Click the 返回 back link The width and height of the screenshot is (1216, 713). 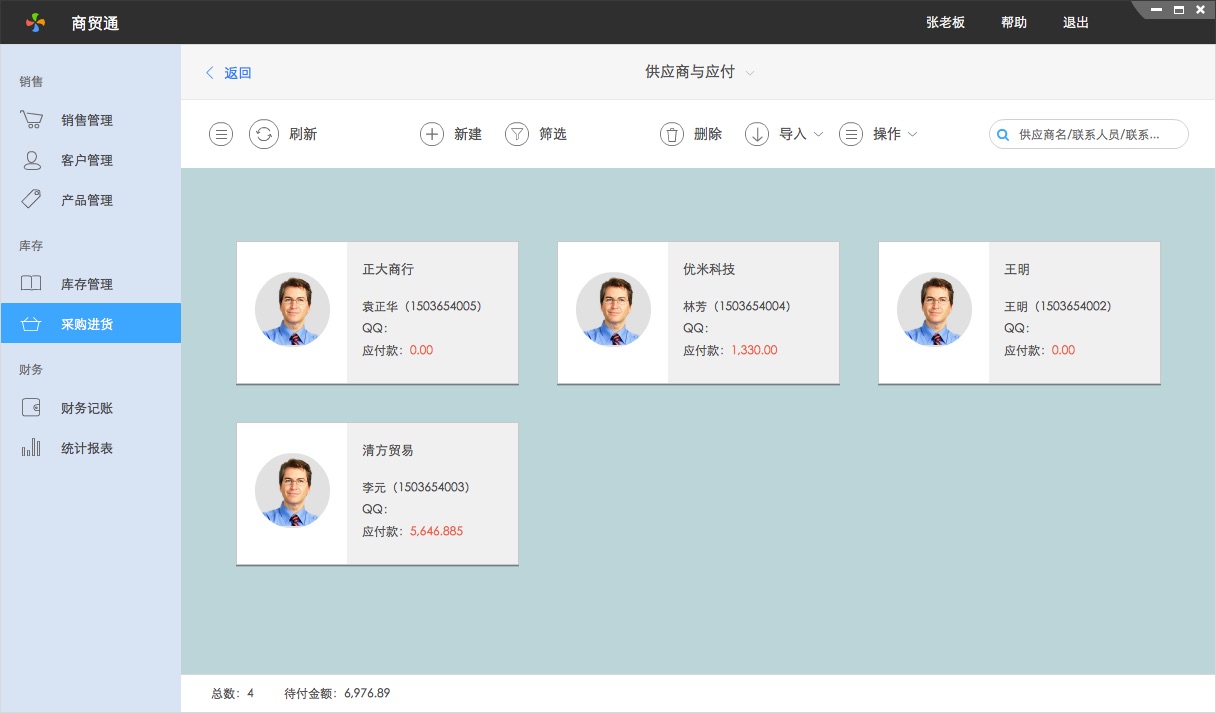[x=229, y=73]
